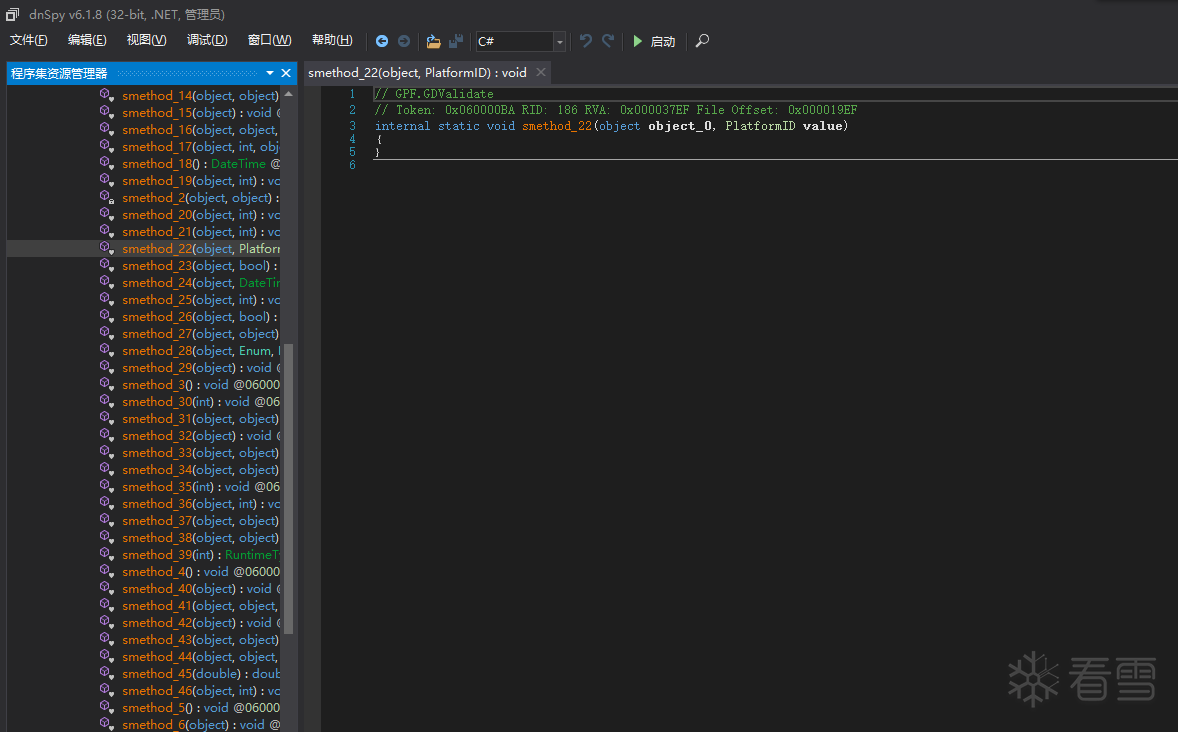Open the C# language dropdown

pos(559,41)
